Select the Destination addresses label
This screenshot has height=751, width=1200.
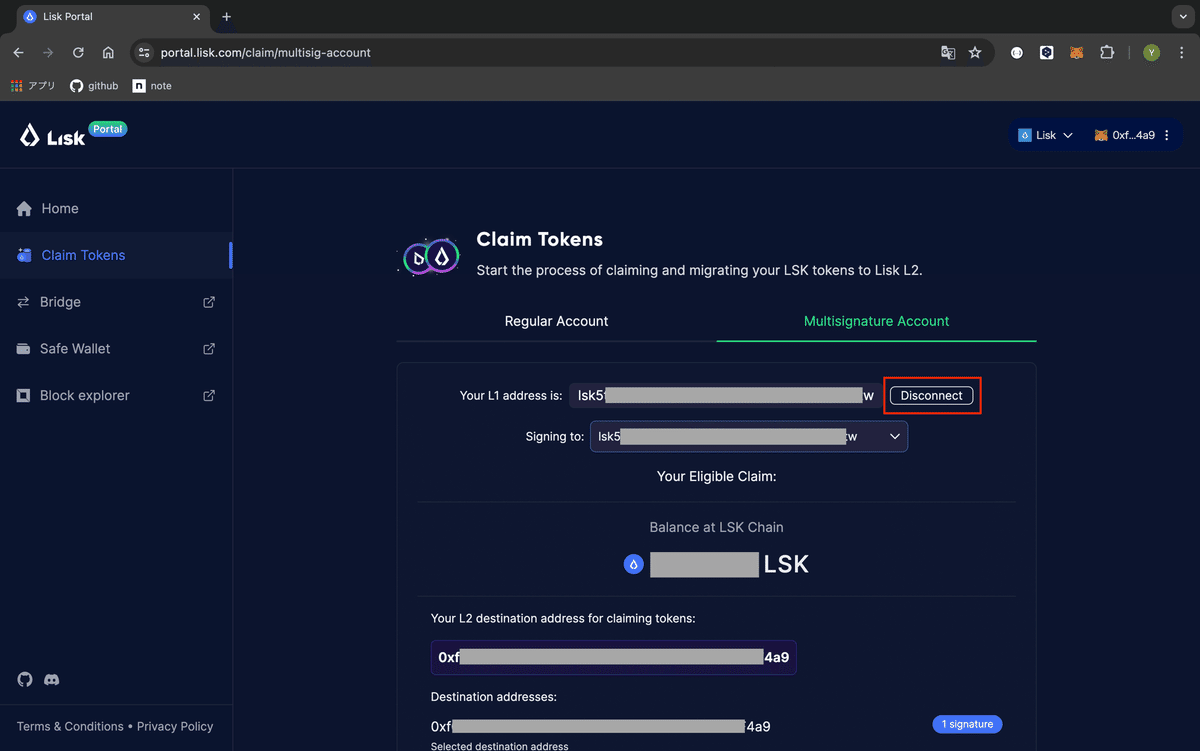pyautogui.click(x=494, y=697)
